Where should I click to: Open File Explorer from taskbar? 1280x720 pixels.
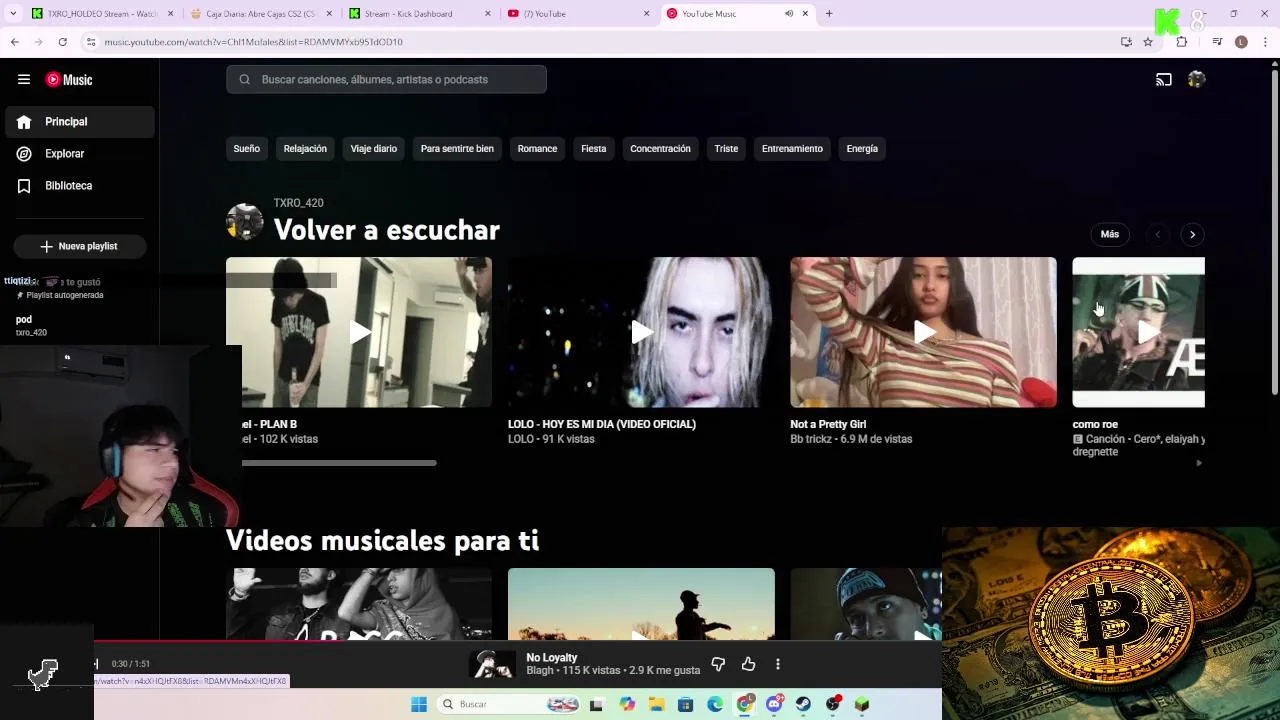[x=656, y=704]
